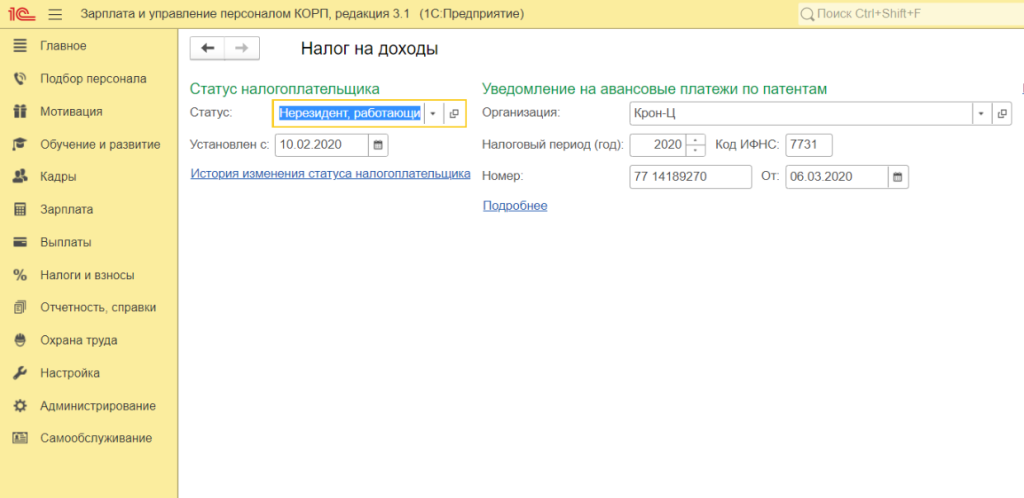Open the Настройка section
This screenshot has height=498, width=1024.
click(x=69, y=373)
